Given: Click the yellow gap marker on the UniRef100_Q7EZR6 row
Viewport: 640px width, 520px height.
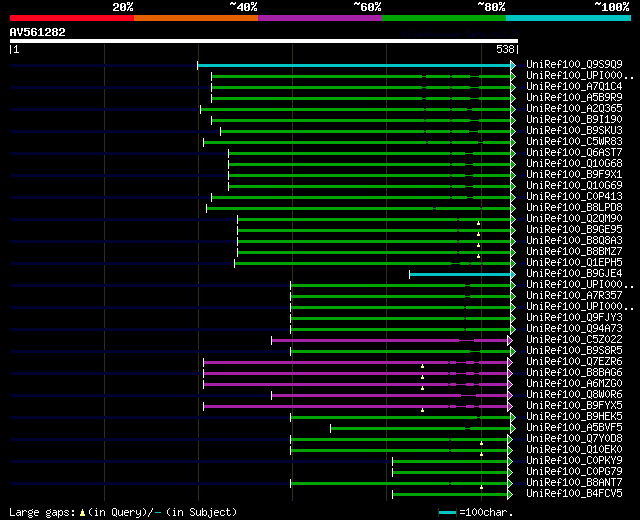Looking at the screenshot, I should [422, 367].
